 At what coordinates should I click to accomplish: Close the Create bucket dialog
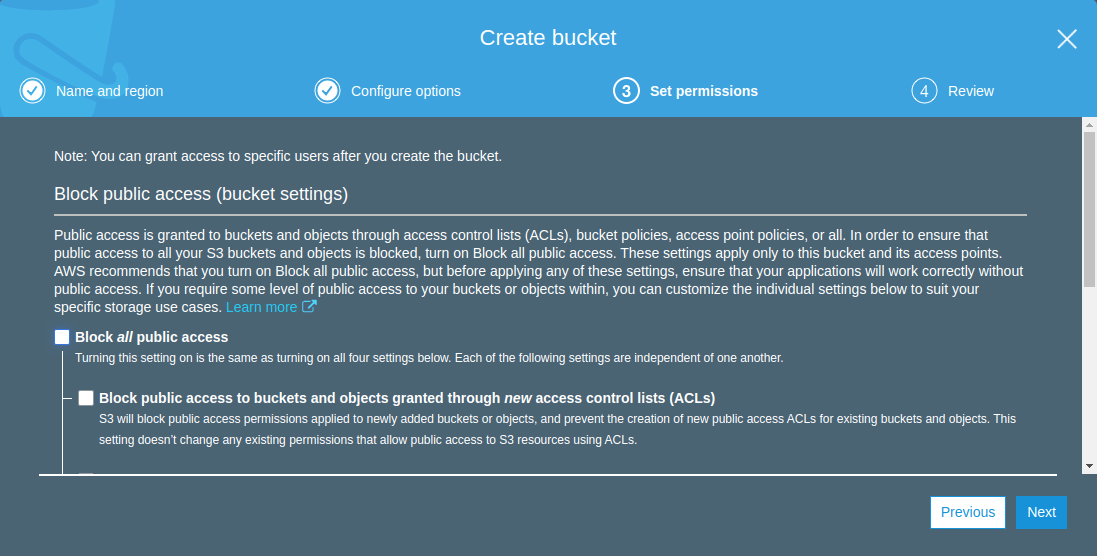coord(1067,39)
